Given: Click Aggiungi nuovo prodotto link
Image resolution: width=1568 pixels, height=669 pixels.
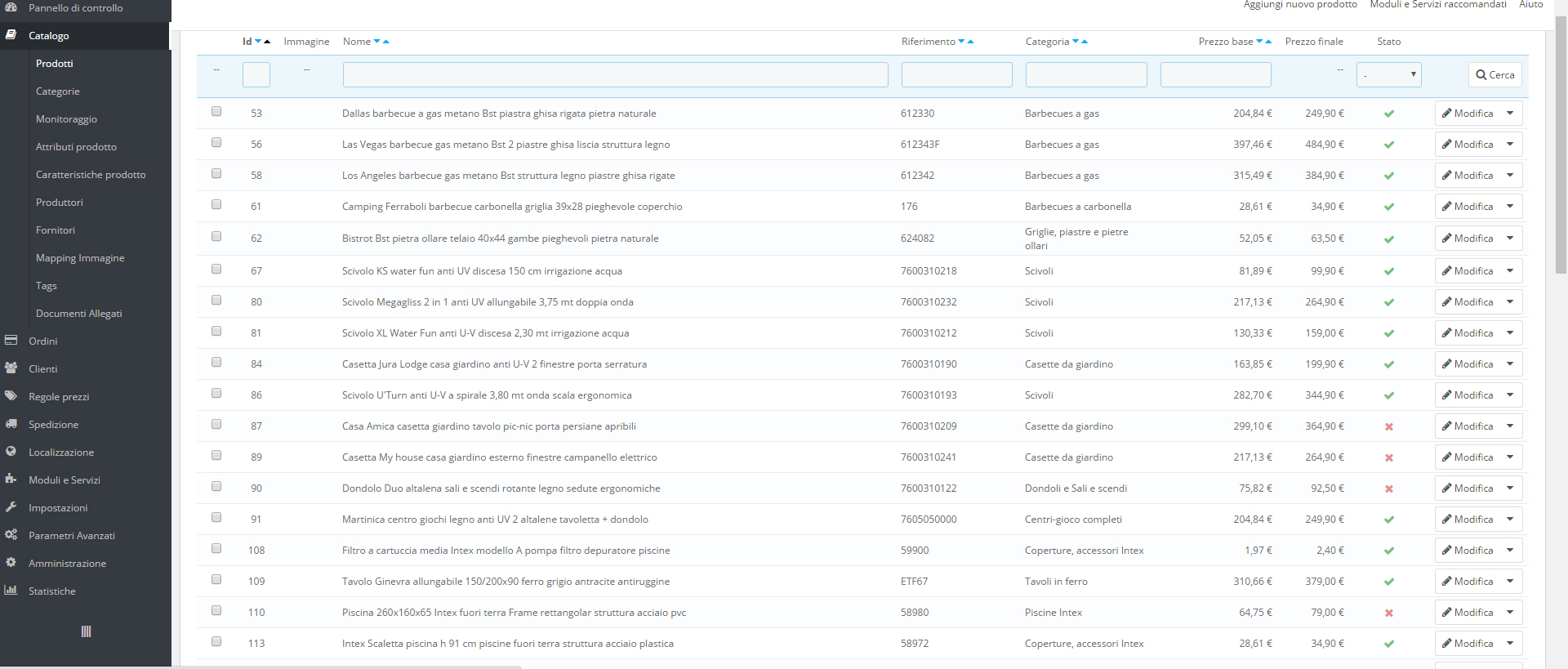Looking at the screenshot, I should point(1300,5).
